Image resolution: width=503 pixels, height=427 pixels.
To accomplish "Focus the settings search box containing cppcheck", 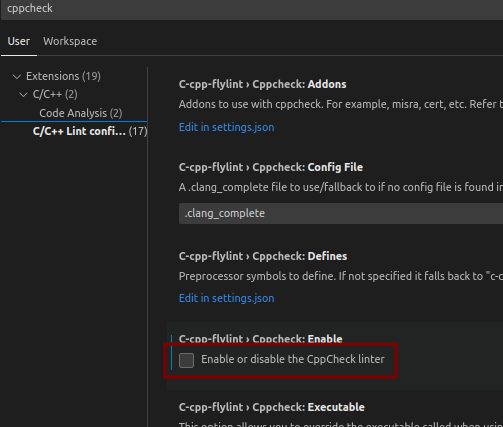I will click(x=252, y=9).
